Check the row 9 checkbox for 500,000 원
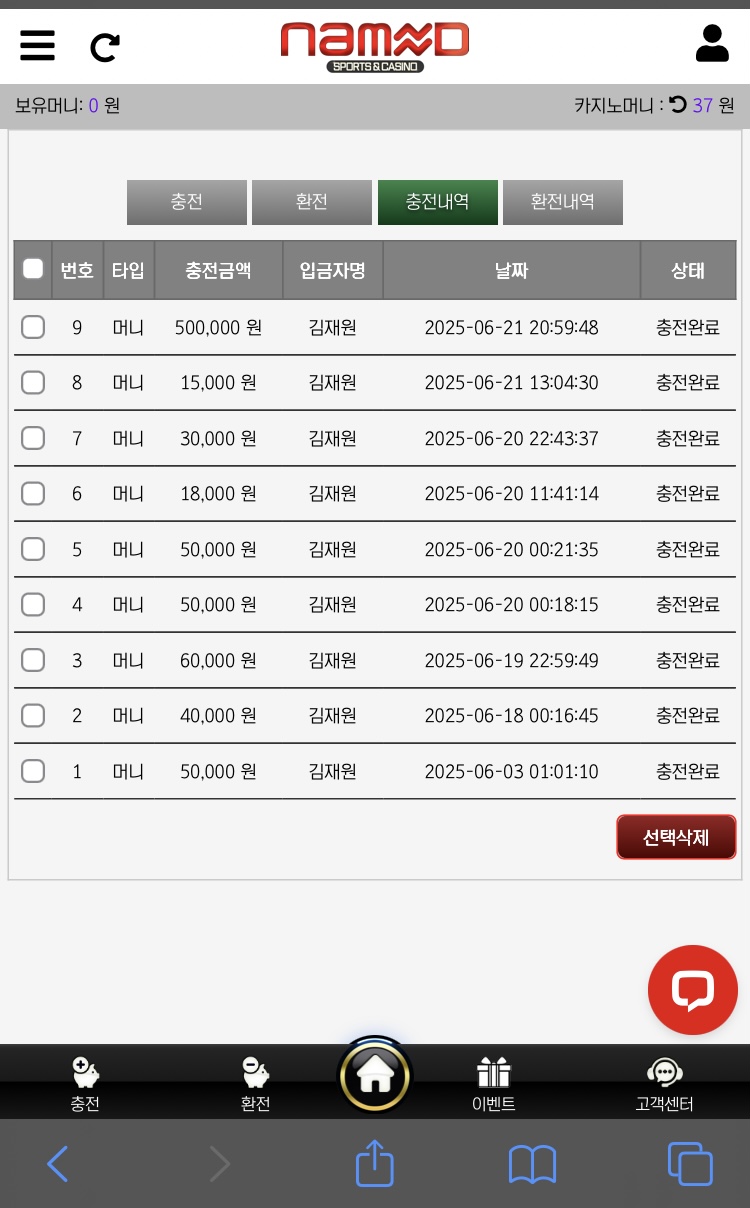750x1208 pixels. tap(33, 327)
